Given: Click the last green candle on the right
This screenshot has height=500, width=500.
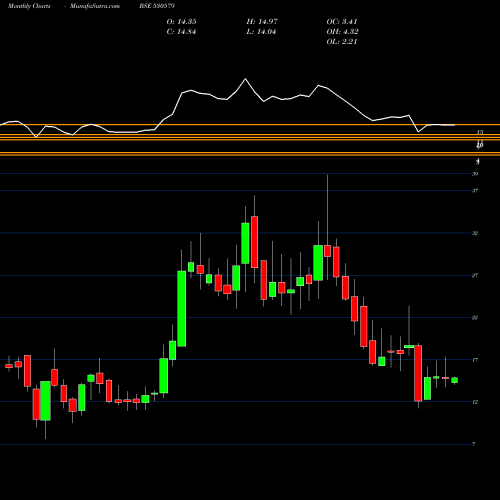Looking at the screenshot, I should [x=455, y=380].
